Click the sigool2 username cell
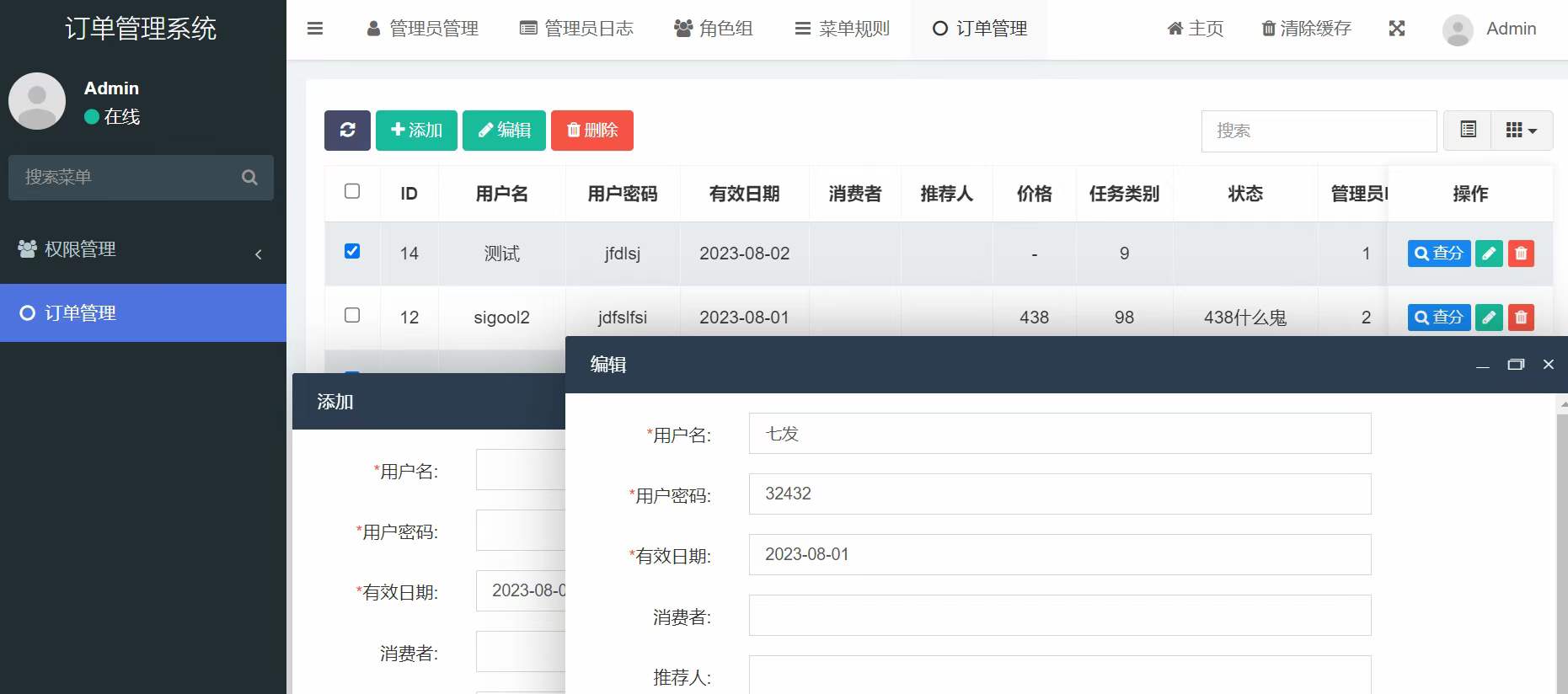This screenshot has height=694, width=1568. point(502,318)
